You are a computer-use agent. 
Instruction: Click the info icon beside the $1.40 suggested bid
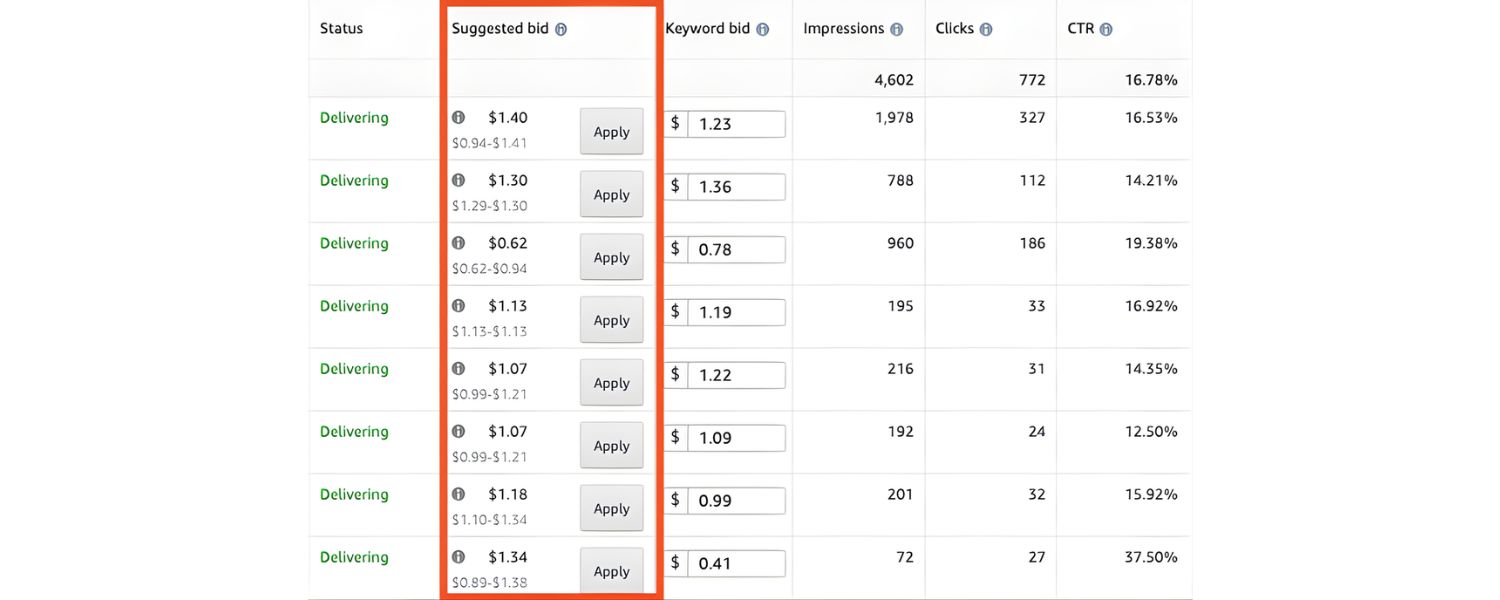click(x=459, y=117)
